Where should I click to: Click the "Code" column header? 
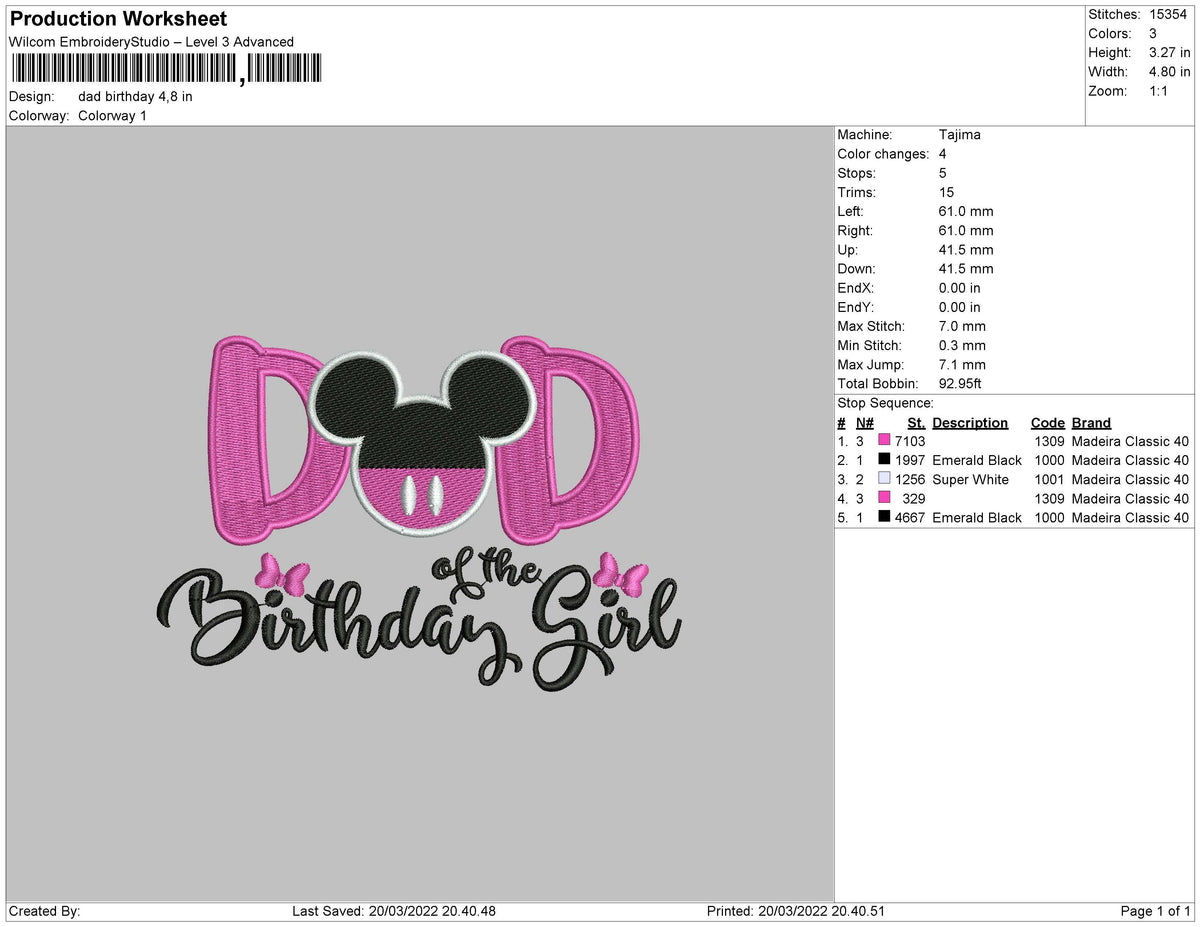(1048, 423)
